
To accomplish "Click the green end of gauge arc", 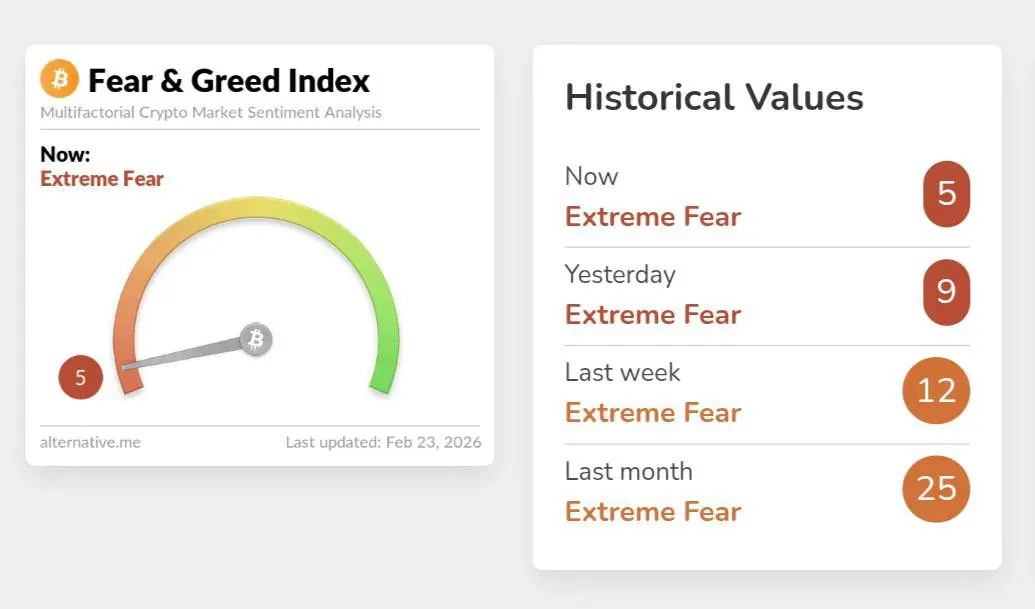I will coord(385,369).
